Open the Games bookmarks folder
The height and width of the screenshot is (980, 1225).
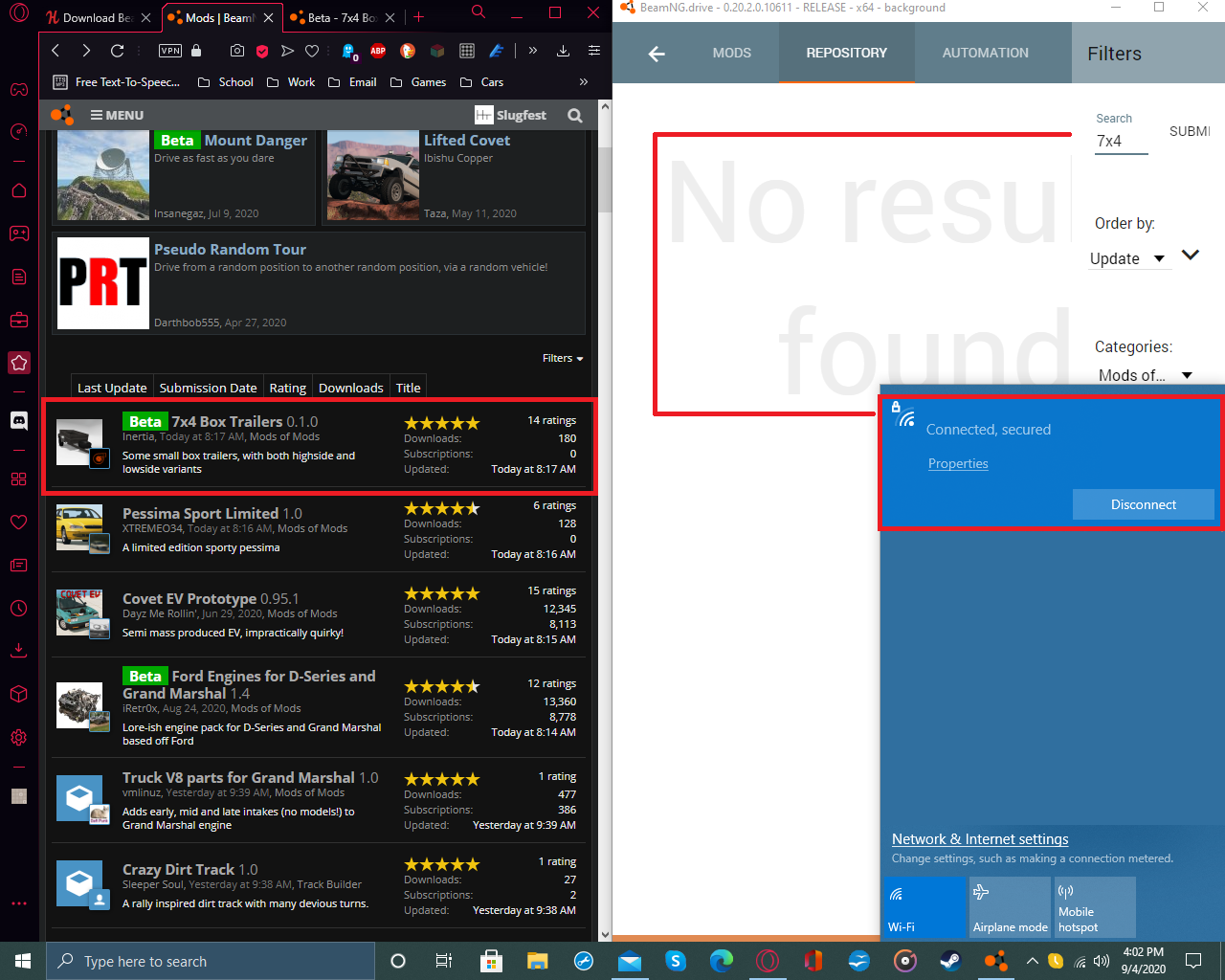point(419,82)
